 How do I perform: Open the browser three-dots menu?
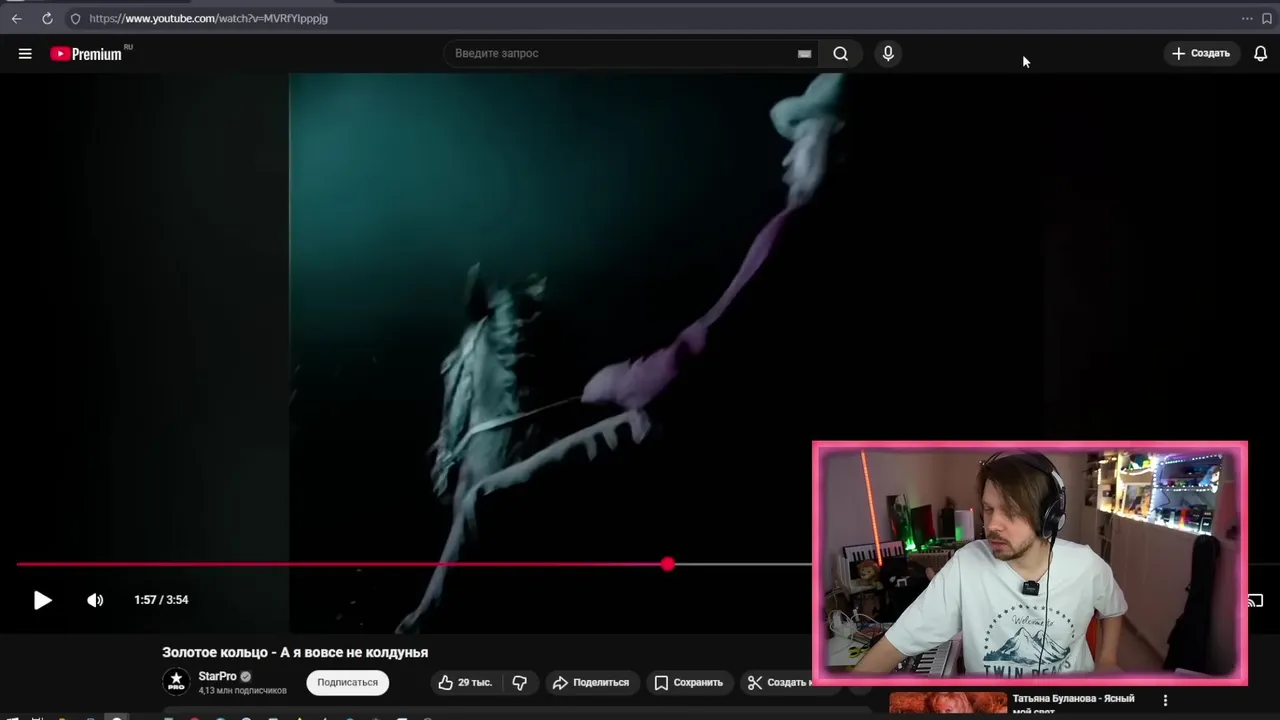(1247, 18)
